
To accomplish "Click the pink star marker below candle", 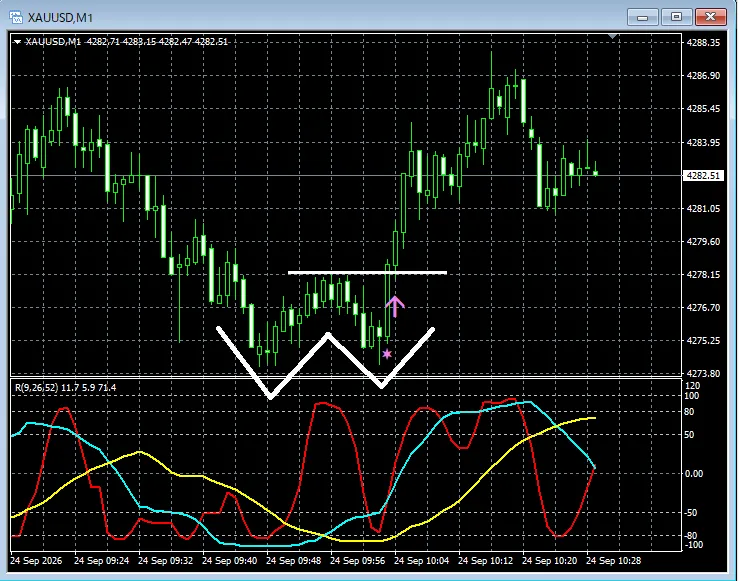I will 387,353.
